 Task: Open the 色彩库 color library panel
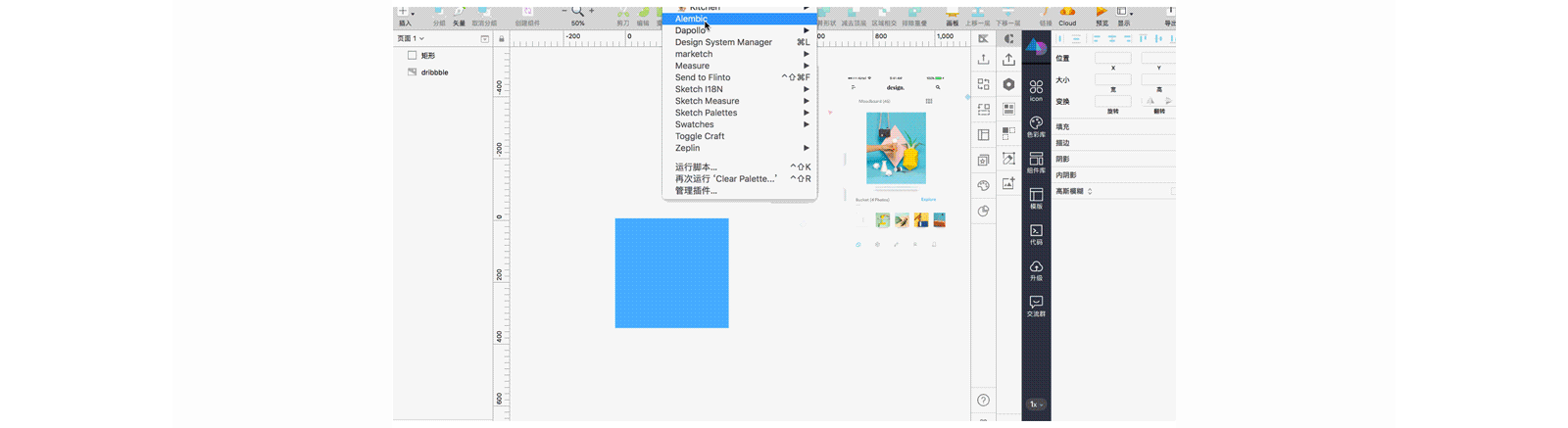pyautogui.click(x=1036, y=126)
